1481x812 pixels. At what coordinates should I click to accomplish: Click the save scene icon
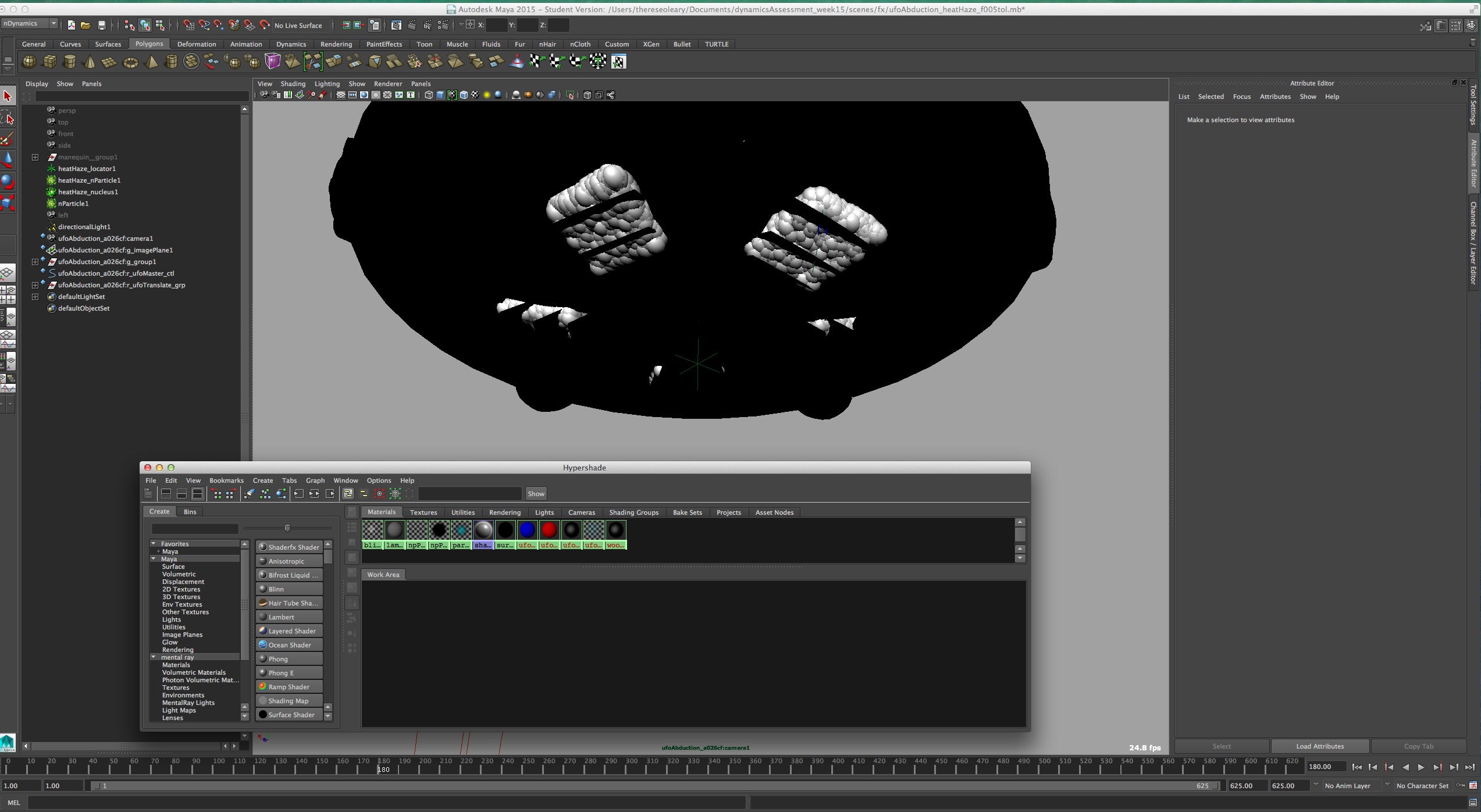point(101,25)
